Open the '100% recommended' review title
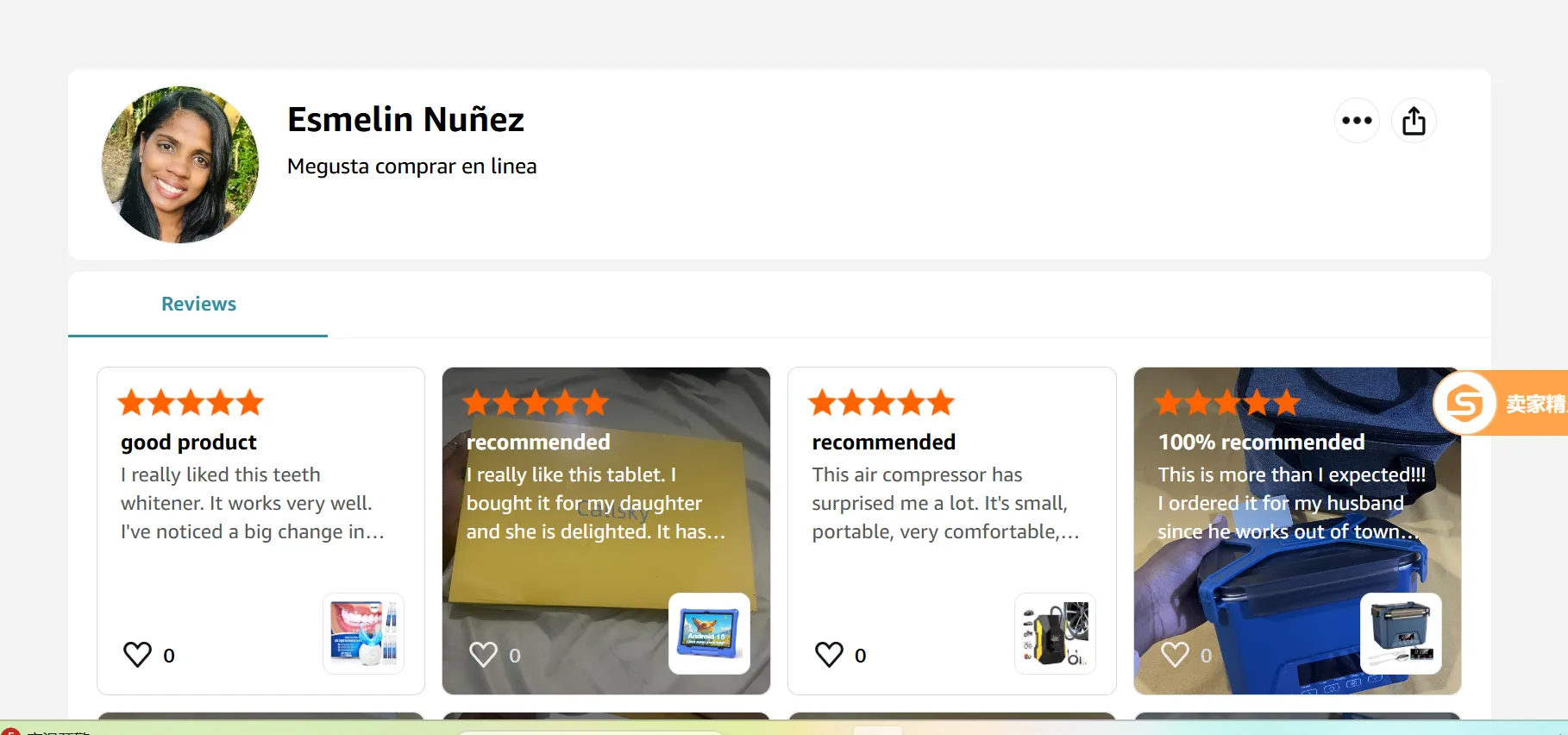Viewport: 1568px width, 735px height. [x=1261, y=443]
